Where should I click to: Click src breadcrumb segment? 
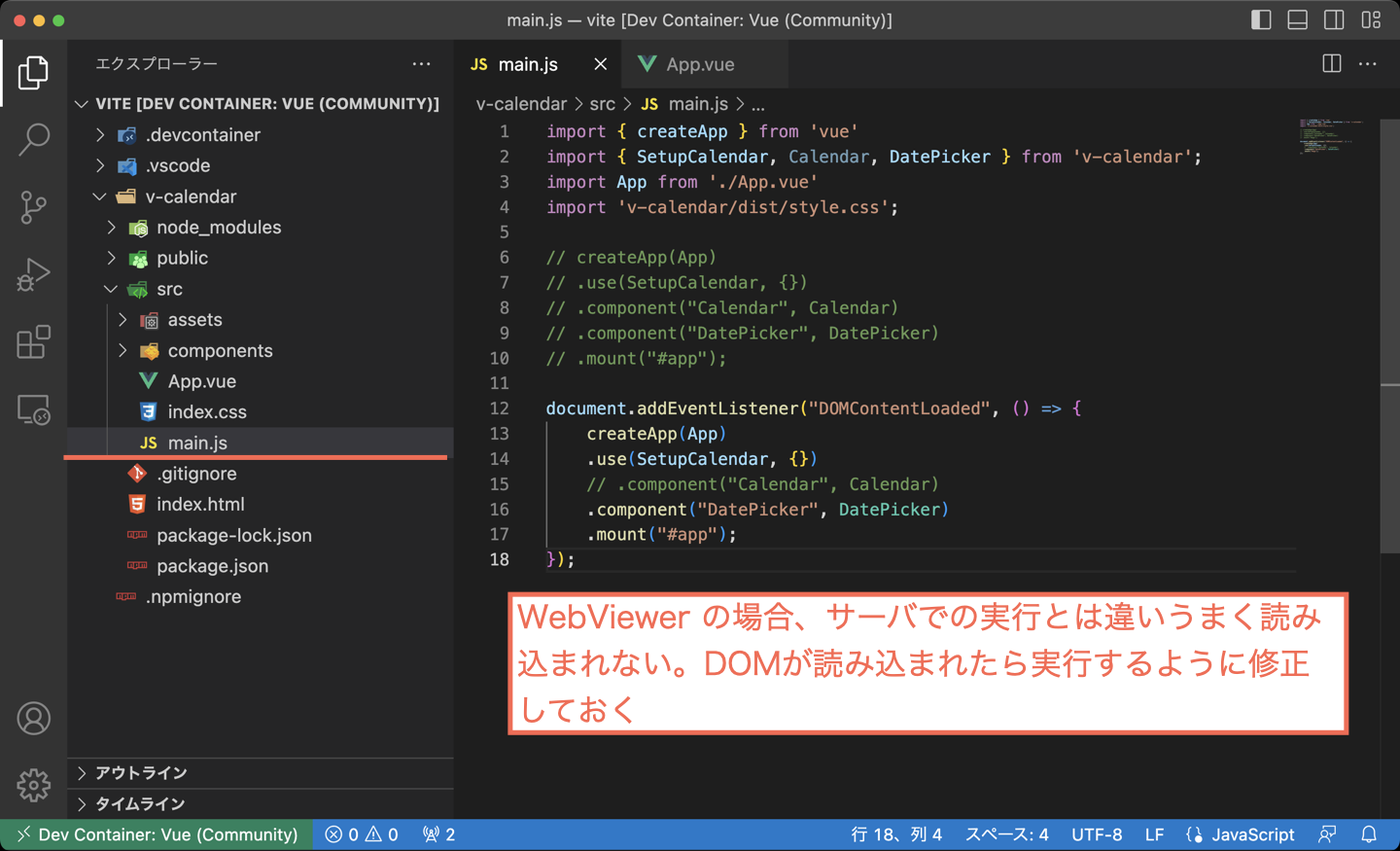click(x=603, y=104)
